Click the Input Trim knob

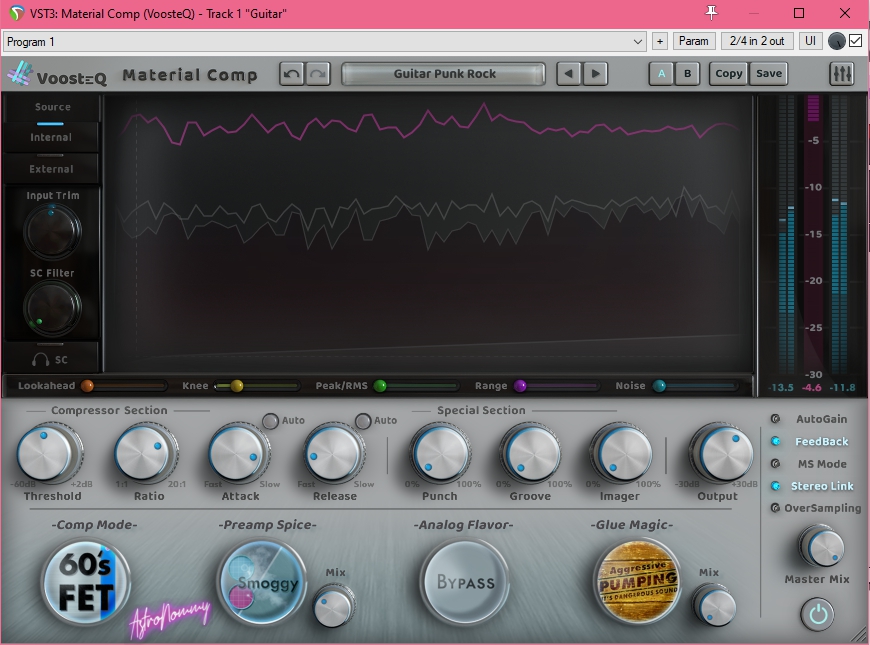(52, 230)
